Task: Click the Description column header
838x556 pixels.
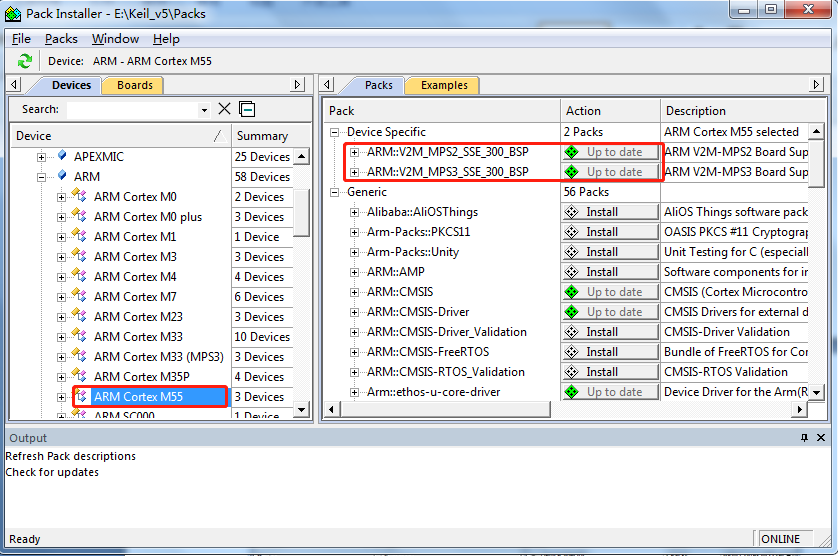Action: click(x=744, y=111)
